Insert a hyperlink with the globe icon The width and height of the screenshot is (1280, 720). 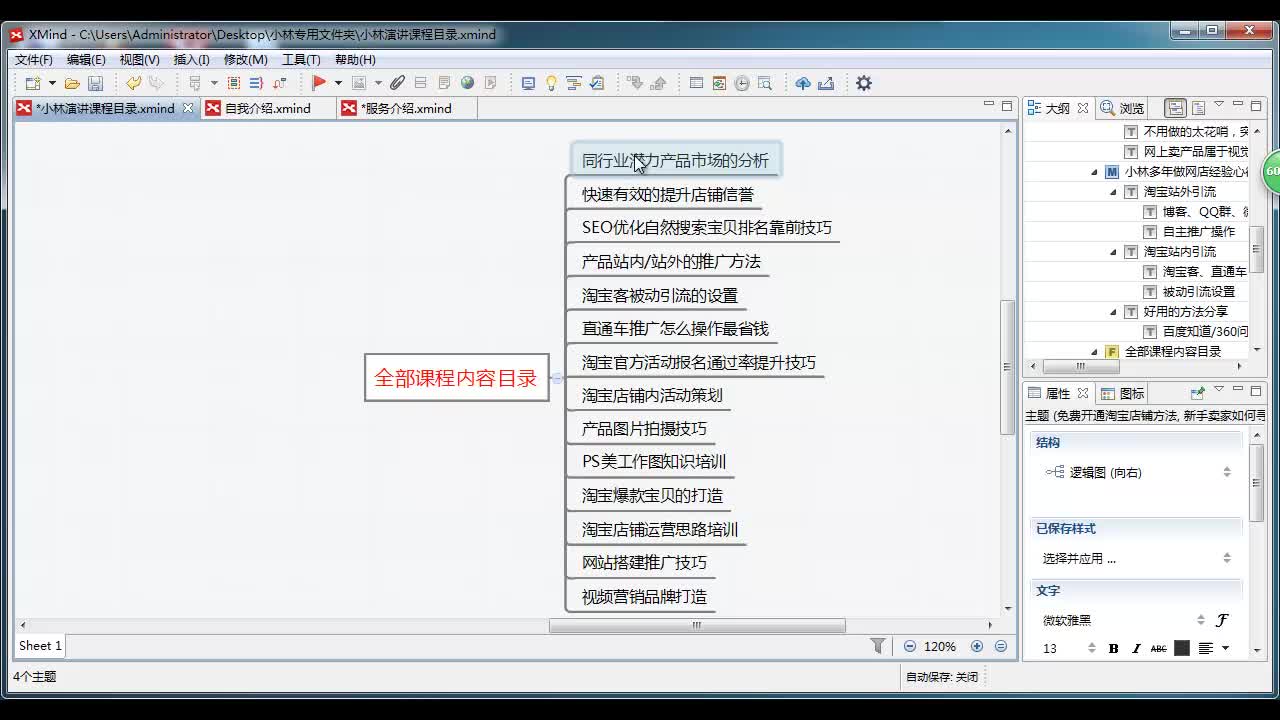click(x=467, y=83)
